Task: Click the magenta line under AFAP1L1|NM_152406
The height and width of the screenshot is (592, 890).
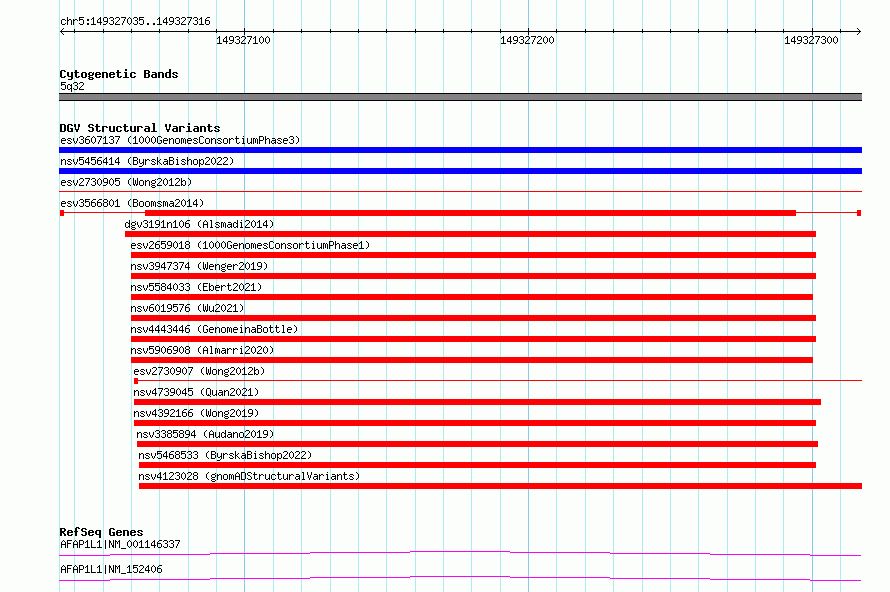Action: point(460,578)
